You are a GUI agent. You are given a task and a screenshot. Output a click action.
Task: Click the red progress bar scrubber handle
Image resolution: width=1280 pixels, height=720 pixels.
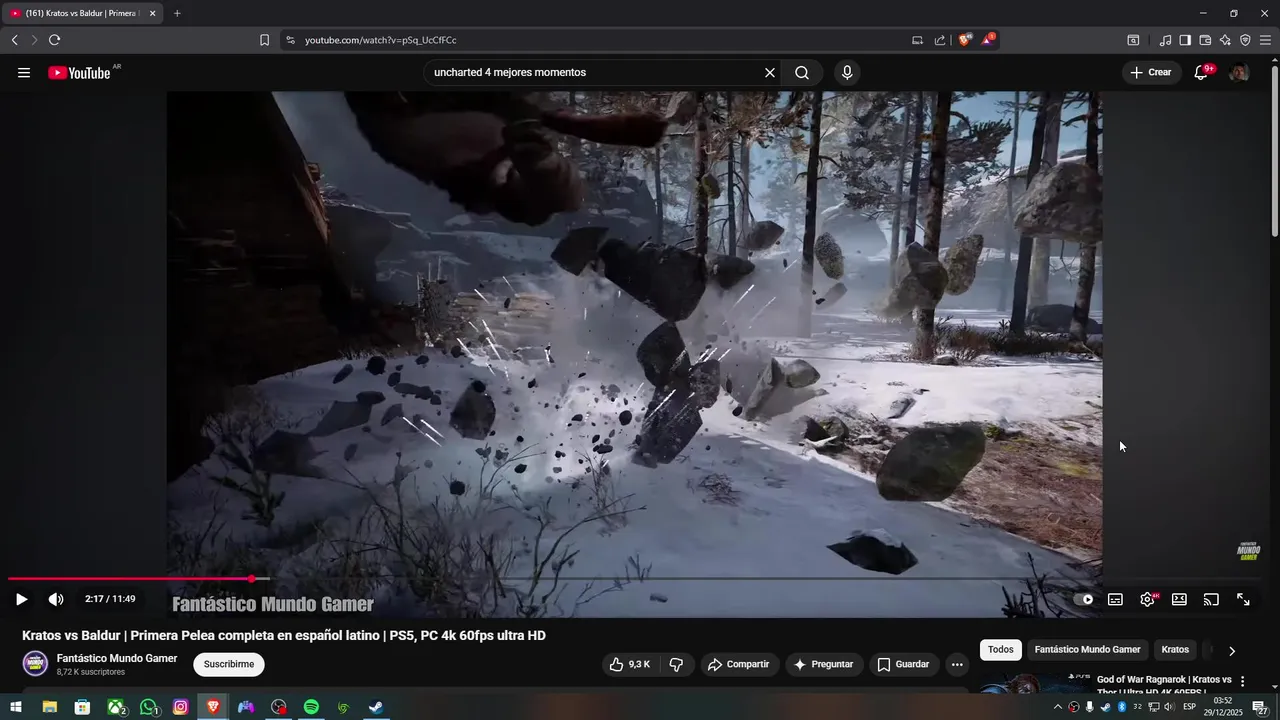coord(252,579)
